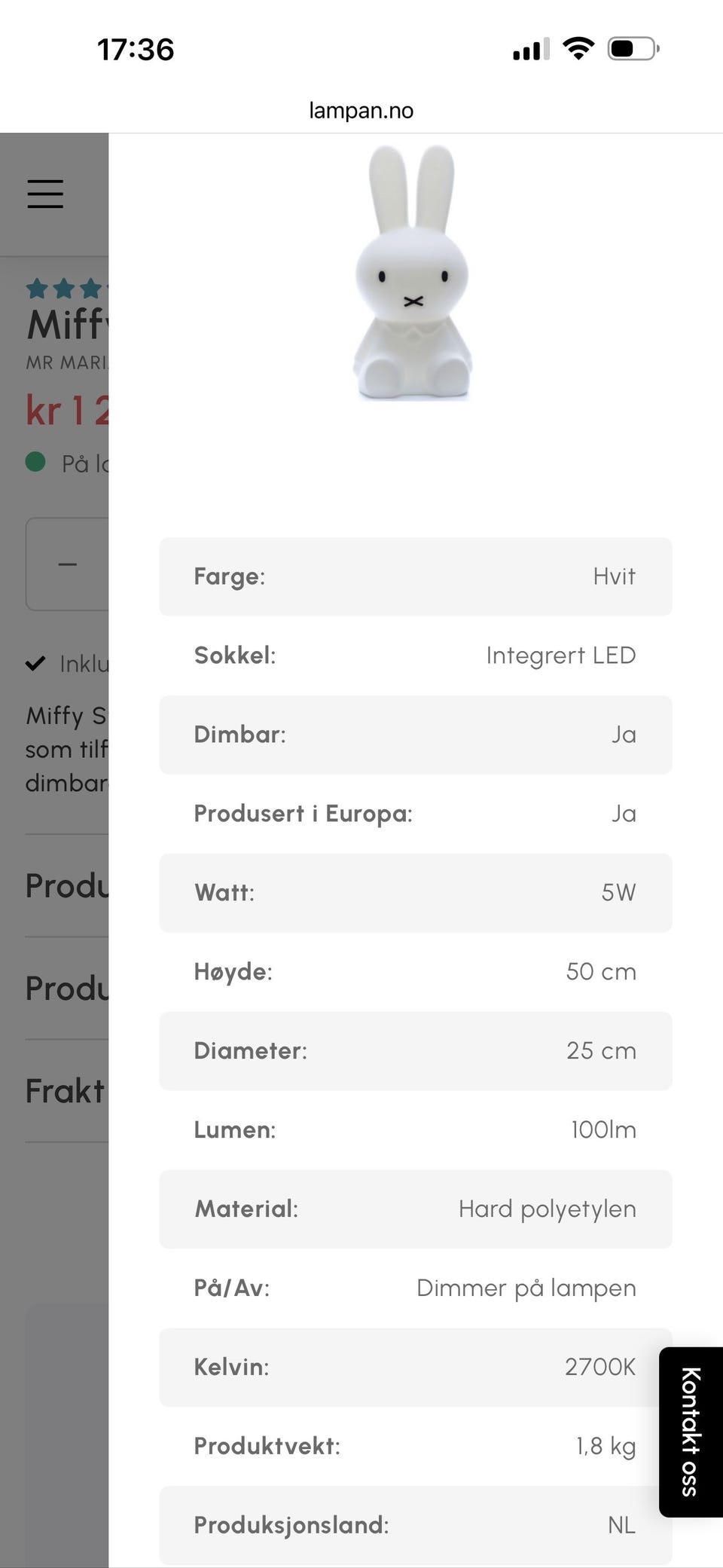723x1568 pixels.
Task: Tap the cellular signal bars icon
Action: click(531, 49)
